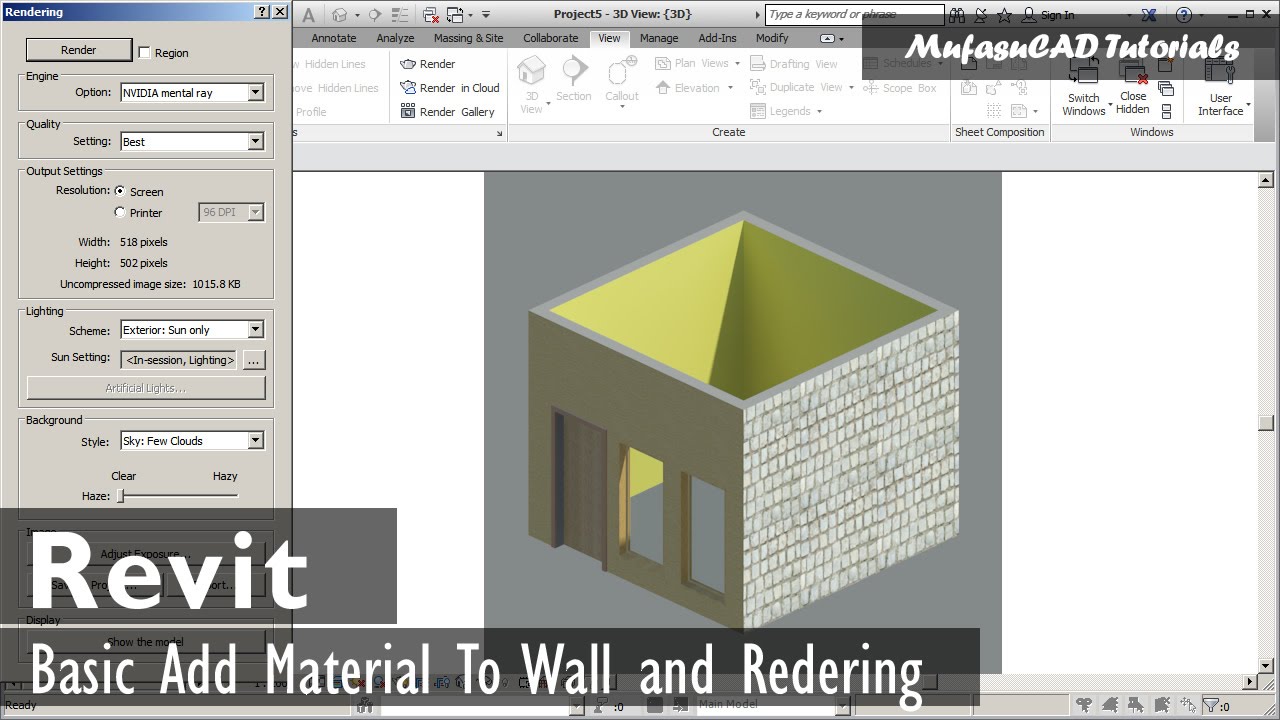Open the Manage ribbon tab
This screenshot has width=1280, height=720.
(659, 38)
